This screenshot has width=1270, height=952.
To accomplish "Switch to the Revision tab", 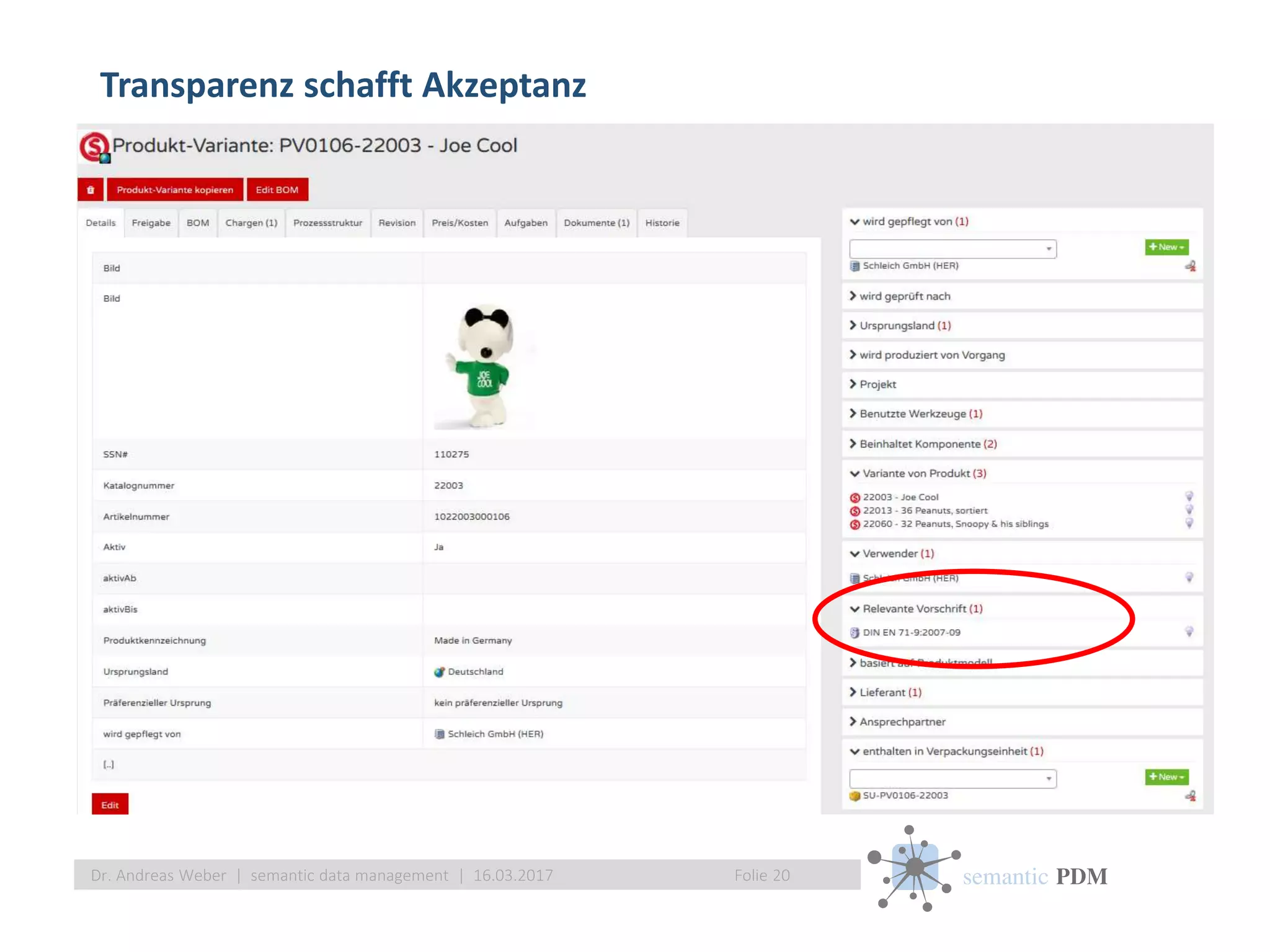I will 397,223.
